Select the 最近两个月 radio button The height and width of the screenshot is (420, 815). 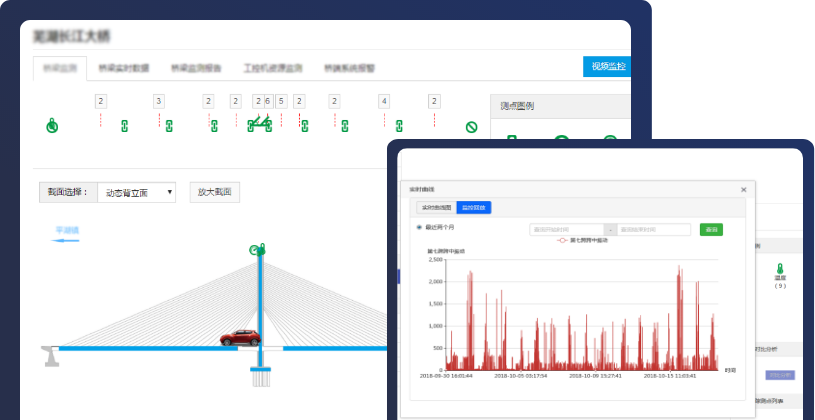click(x=419, y=228)
